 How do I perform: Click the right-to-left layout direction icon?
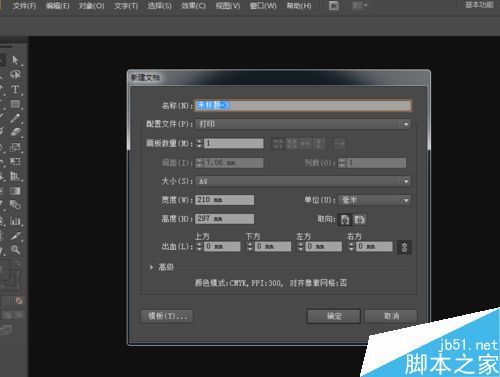[339, 144]
